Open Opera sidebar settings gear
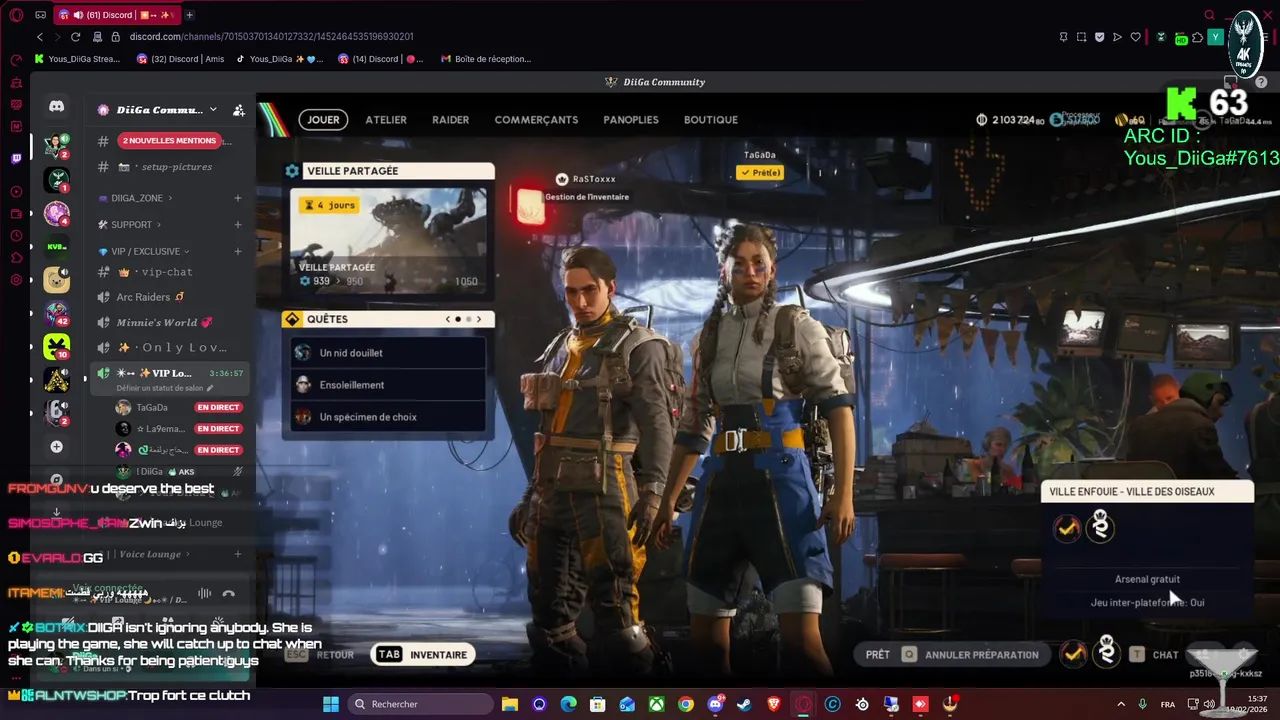 click(x=16, y=280)
